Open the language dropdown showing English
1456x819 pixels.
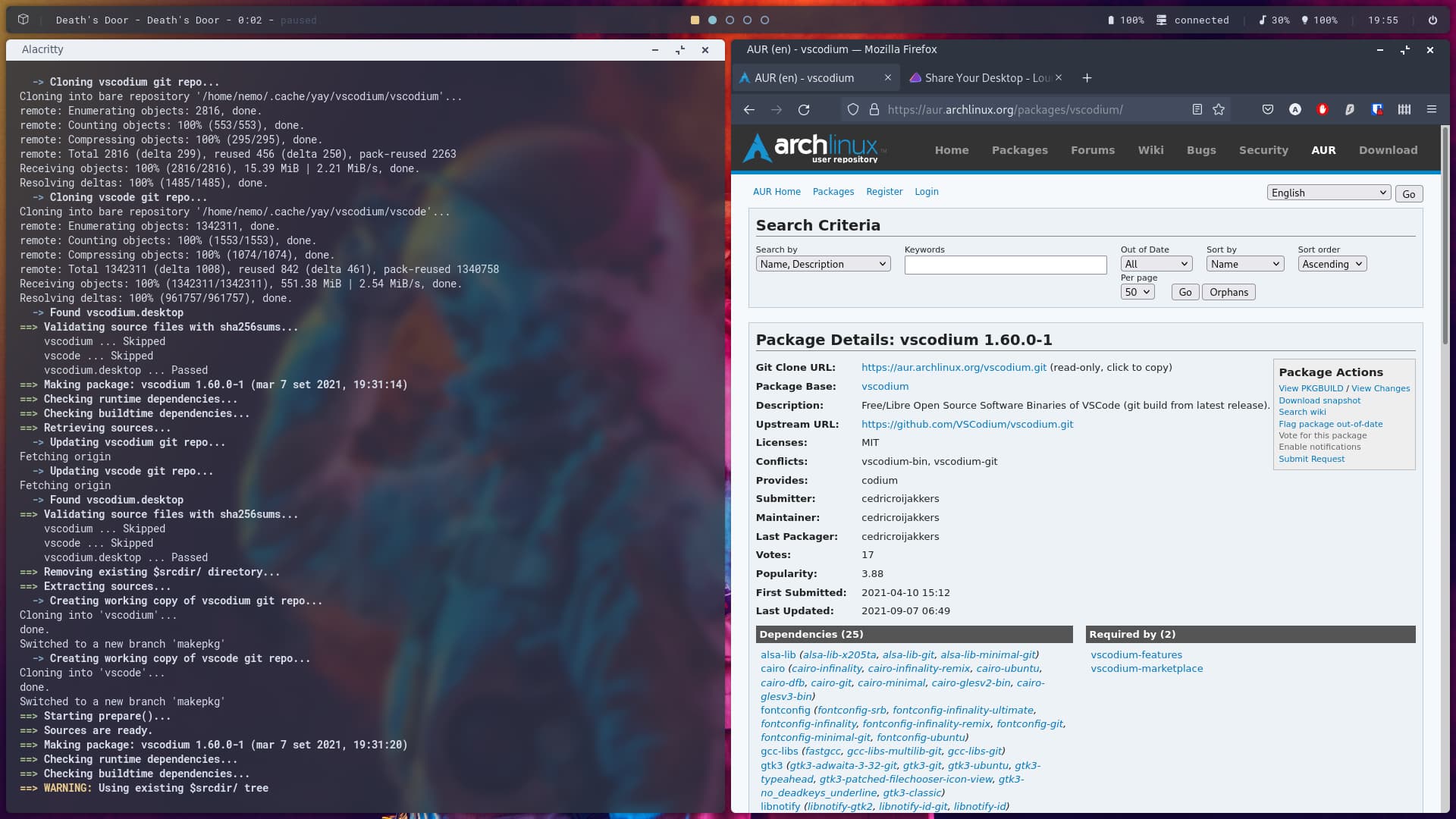coord(1329,193)
